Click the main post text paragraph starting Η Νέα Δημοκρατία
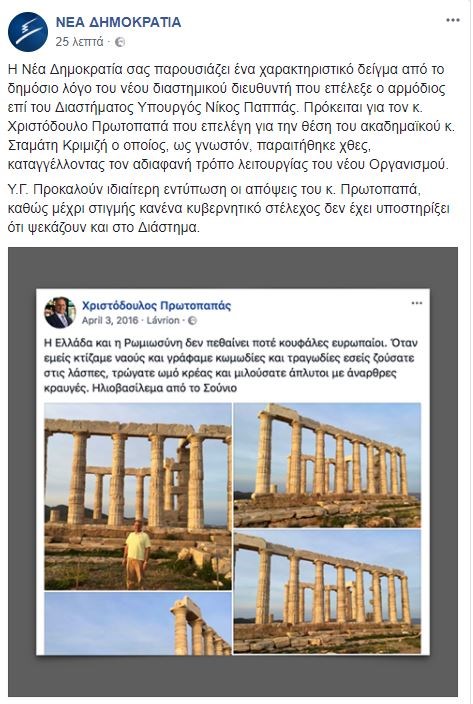Screen dimensions: 473x704 231,117
